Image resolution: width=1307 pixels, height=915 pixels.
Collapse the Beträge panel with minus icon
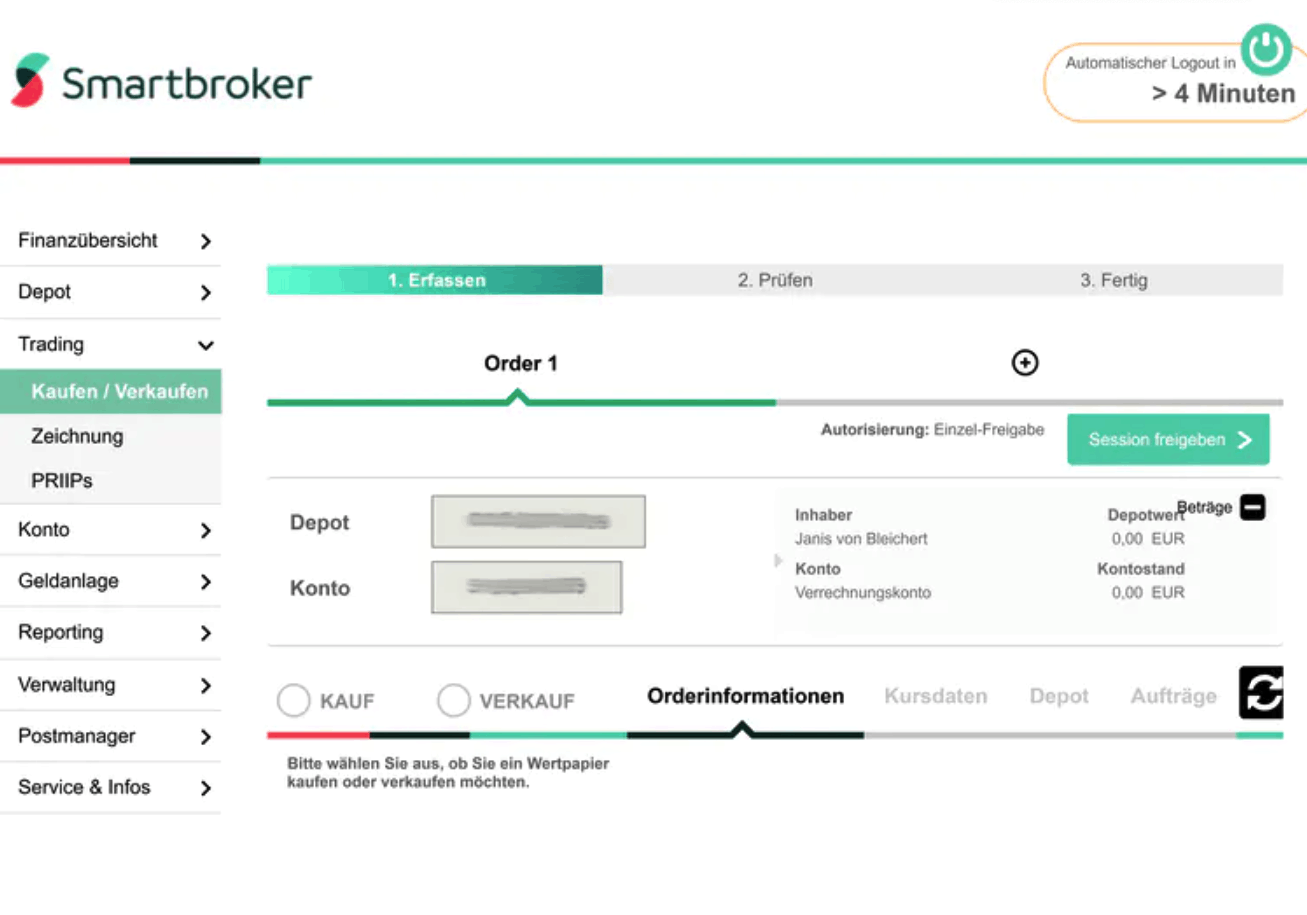tap(1253, 508)
